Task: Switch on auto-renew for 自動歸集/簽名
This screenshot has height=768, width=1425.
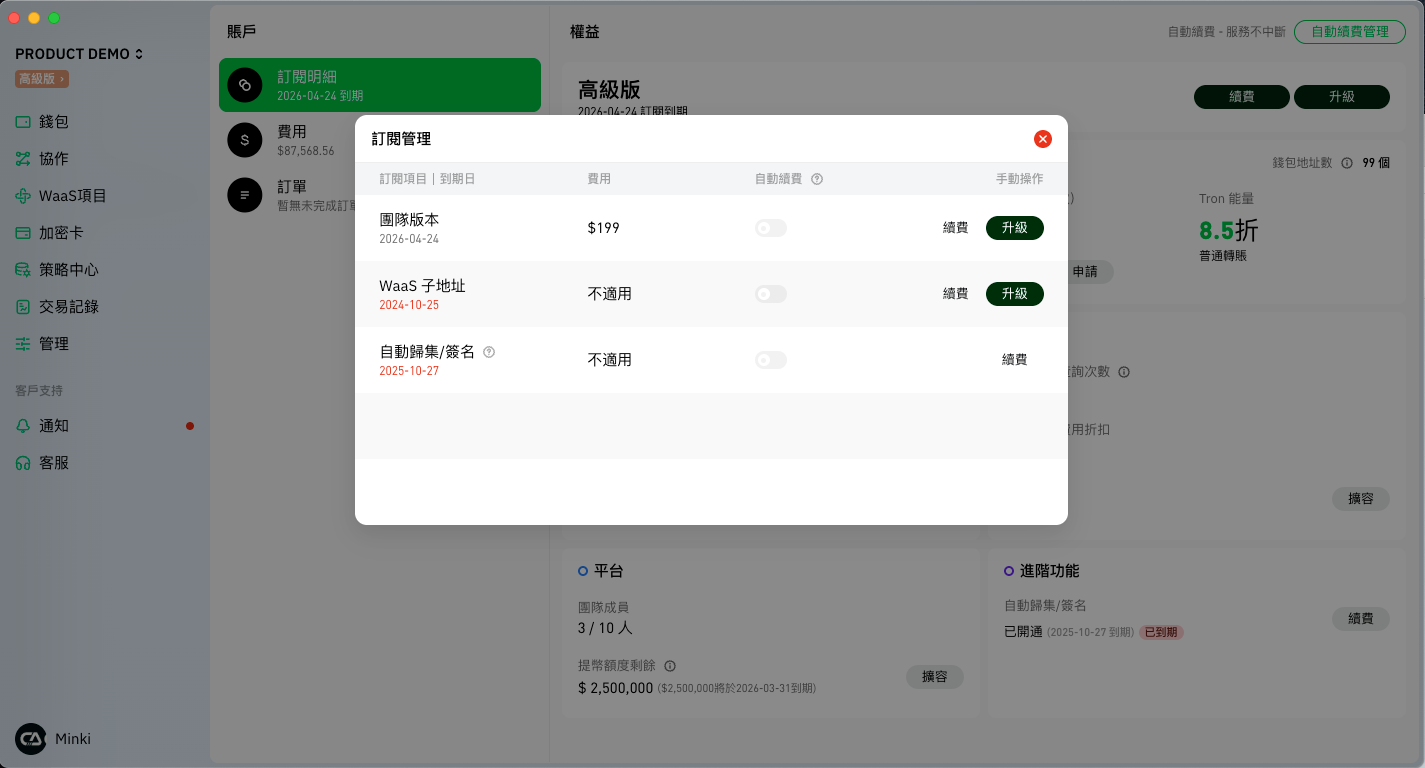Action: click(770, 360)
